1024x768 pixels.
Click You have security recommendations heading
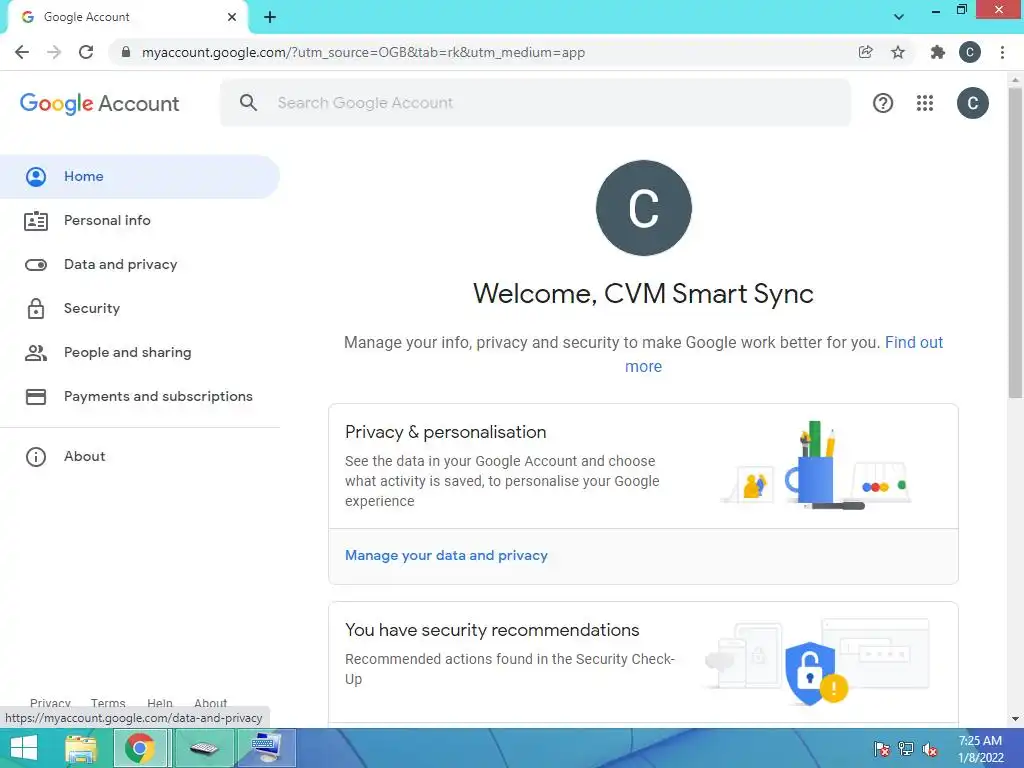492,630
